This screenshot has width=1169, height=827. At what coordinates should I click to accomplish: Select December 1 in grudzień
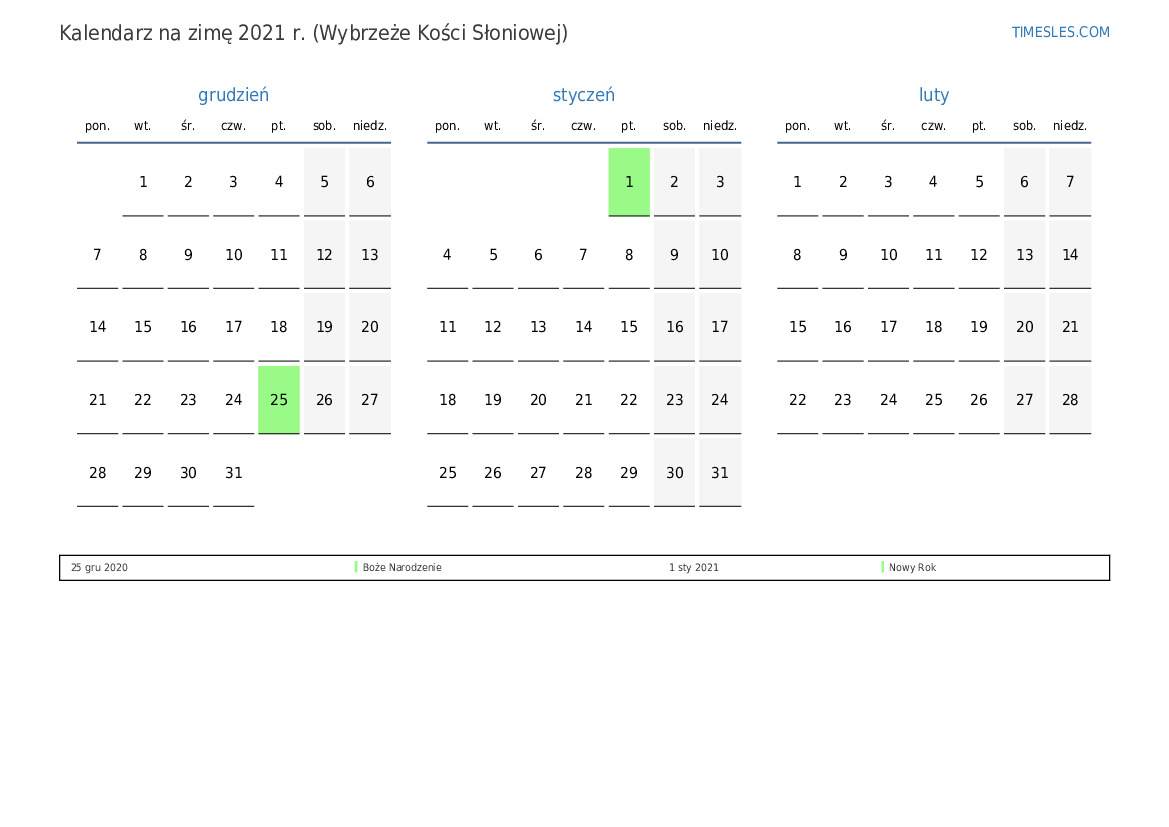pos(143,182)
